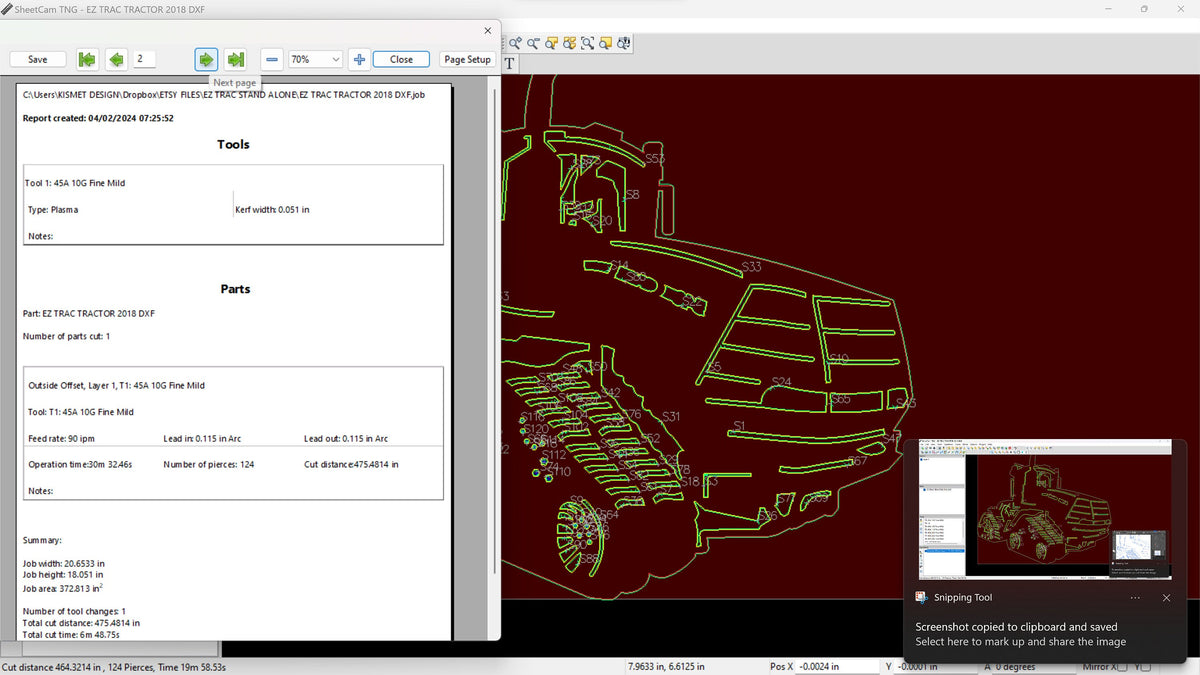Click 'Cut distance:475.4814 in' in operation box

click(351, 464)
